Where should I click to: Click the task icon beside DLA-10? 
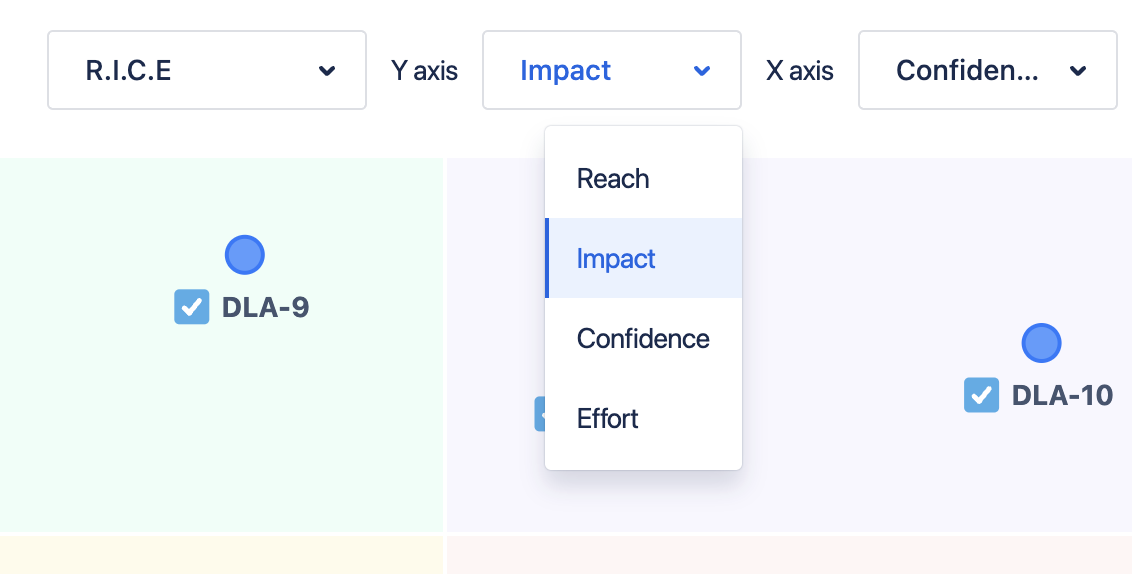(981, 395)
